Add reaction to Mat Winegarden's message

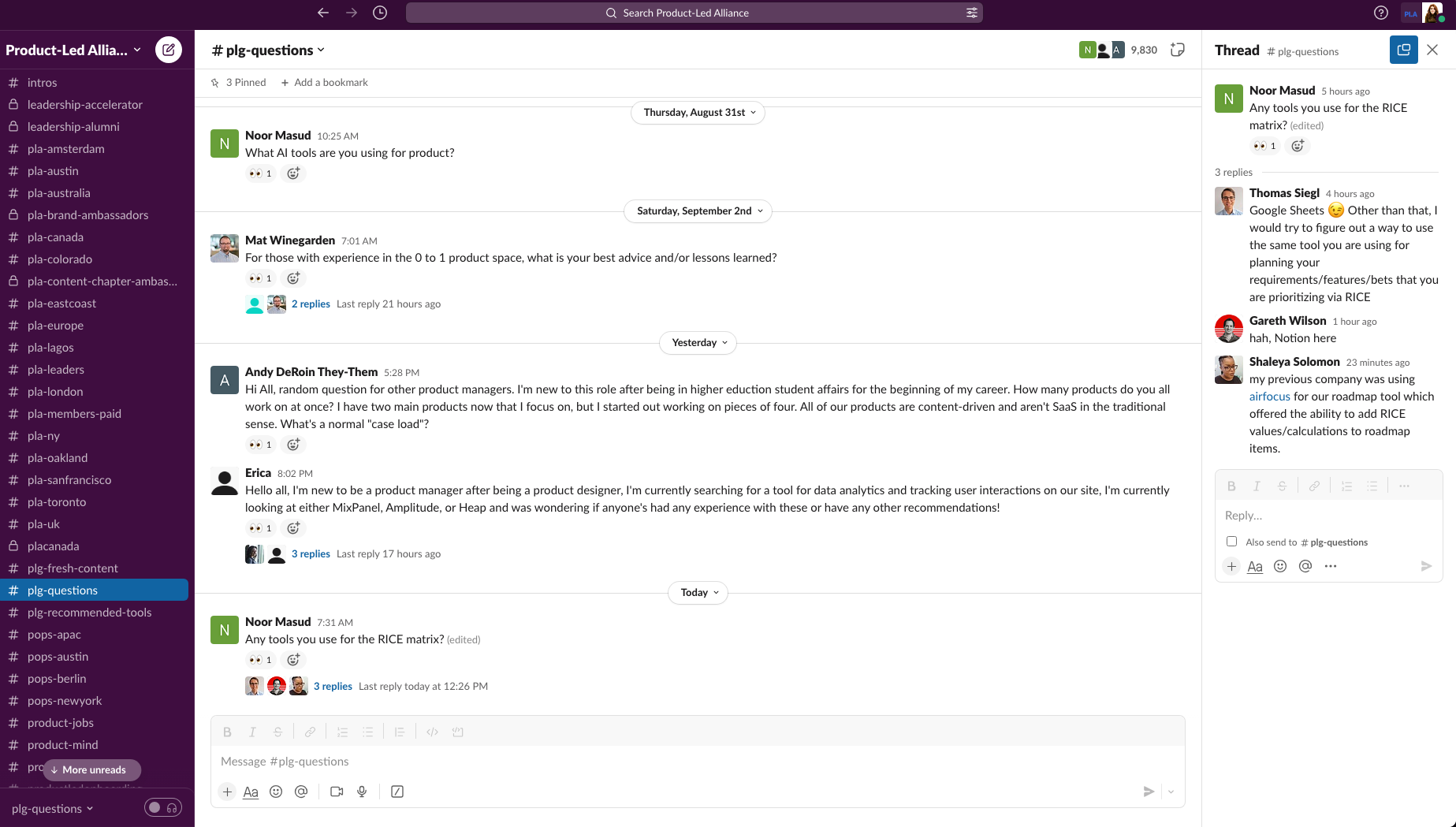[293, 278]
